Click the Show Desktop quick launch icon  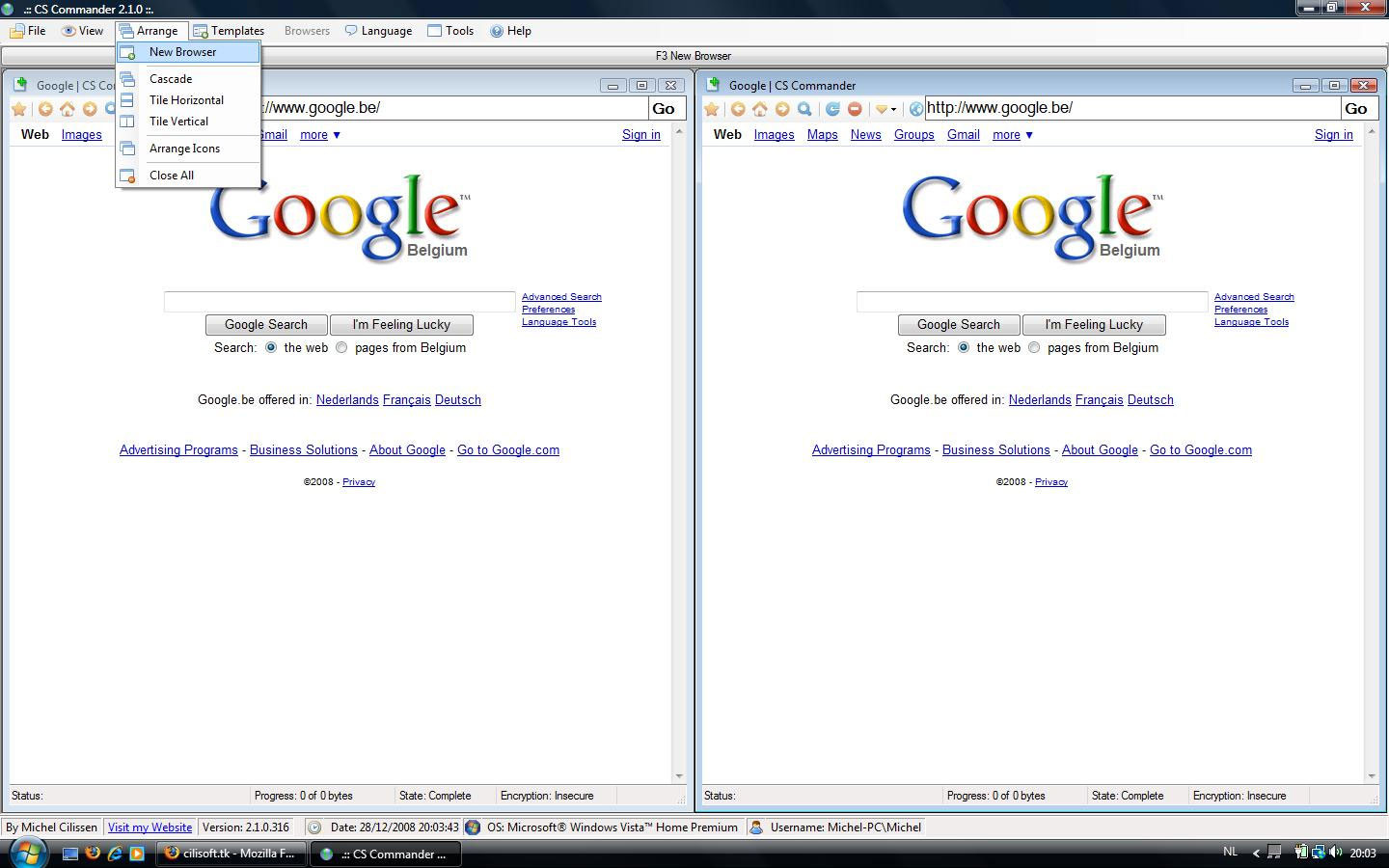[x=70, y=854]
